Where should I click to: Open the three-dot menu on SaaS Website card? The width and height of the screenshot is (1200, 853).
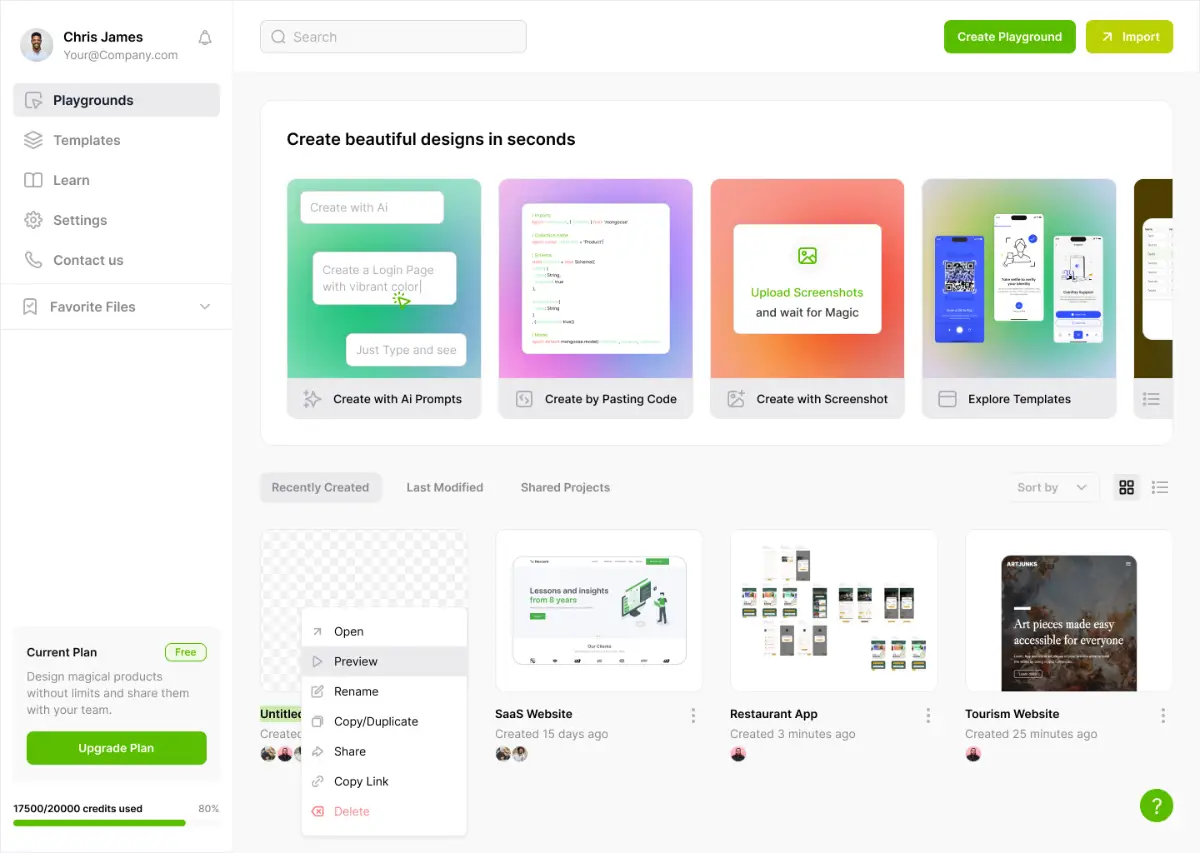coord(693,715)
